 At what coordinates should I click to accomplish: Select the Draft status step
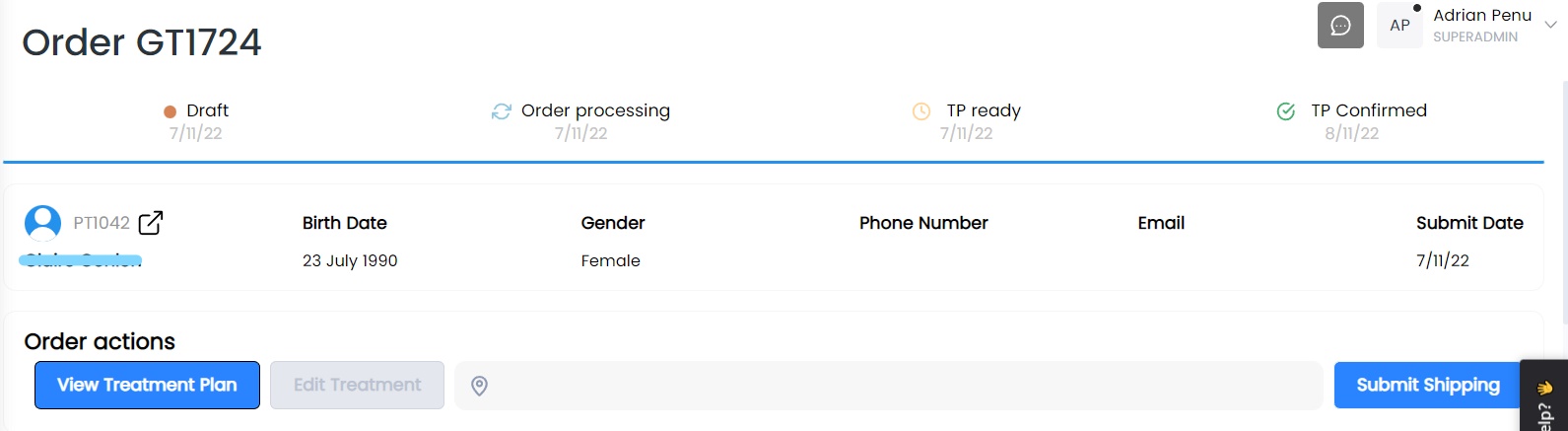point(196,121)
